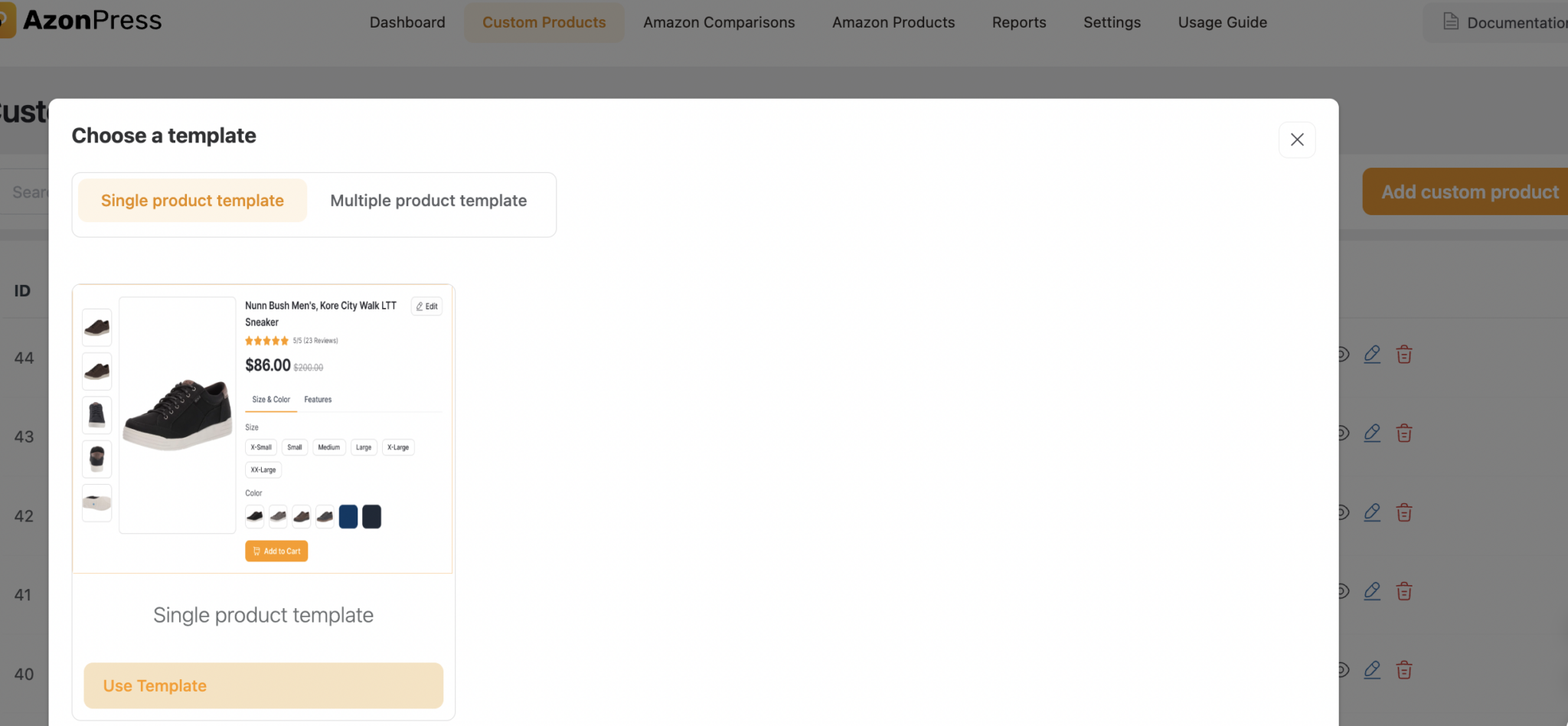
Task: Select the edit pencil icon on row 41
Action: coord(1372,590)
